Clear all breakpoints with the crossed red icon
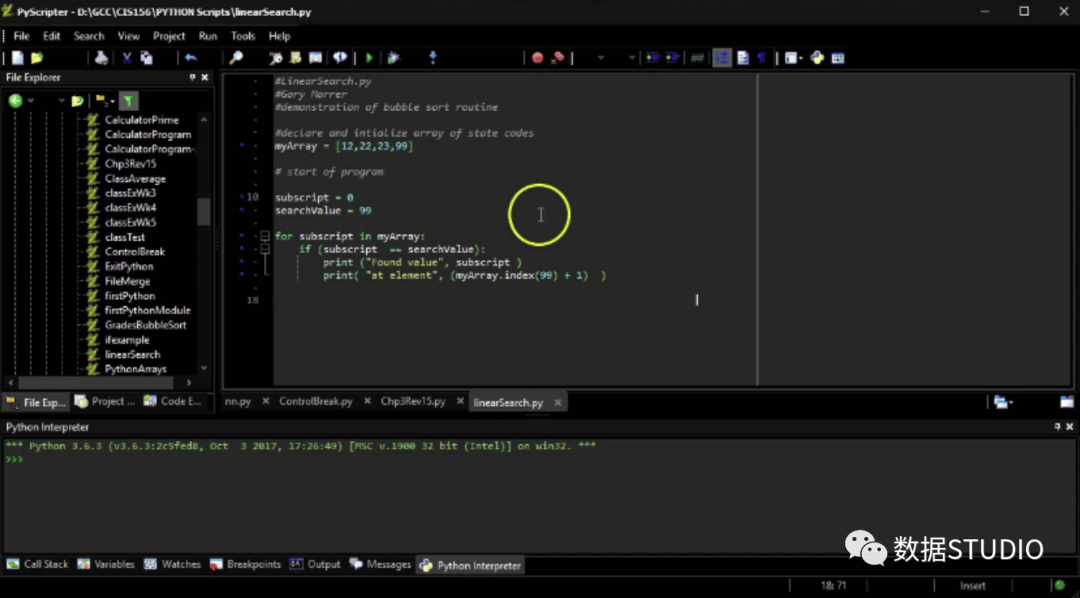 pyautogui.click(x=559, y=58)
